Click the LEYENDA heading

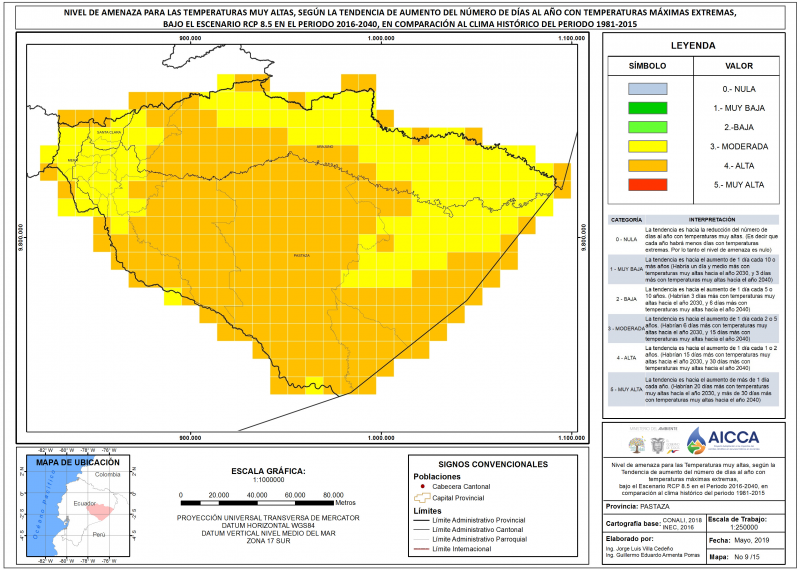693,45
